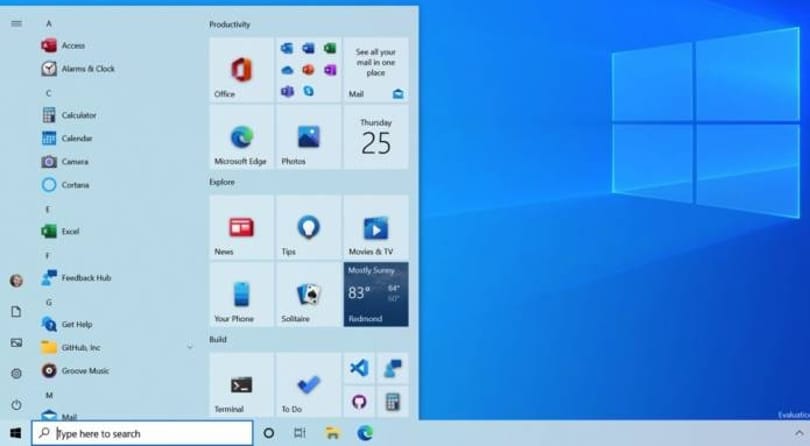The width and height of the screenshot is (810, 446).
Task: Open OneNote in the Office apps folder tile
Action: click(330, 70)
